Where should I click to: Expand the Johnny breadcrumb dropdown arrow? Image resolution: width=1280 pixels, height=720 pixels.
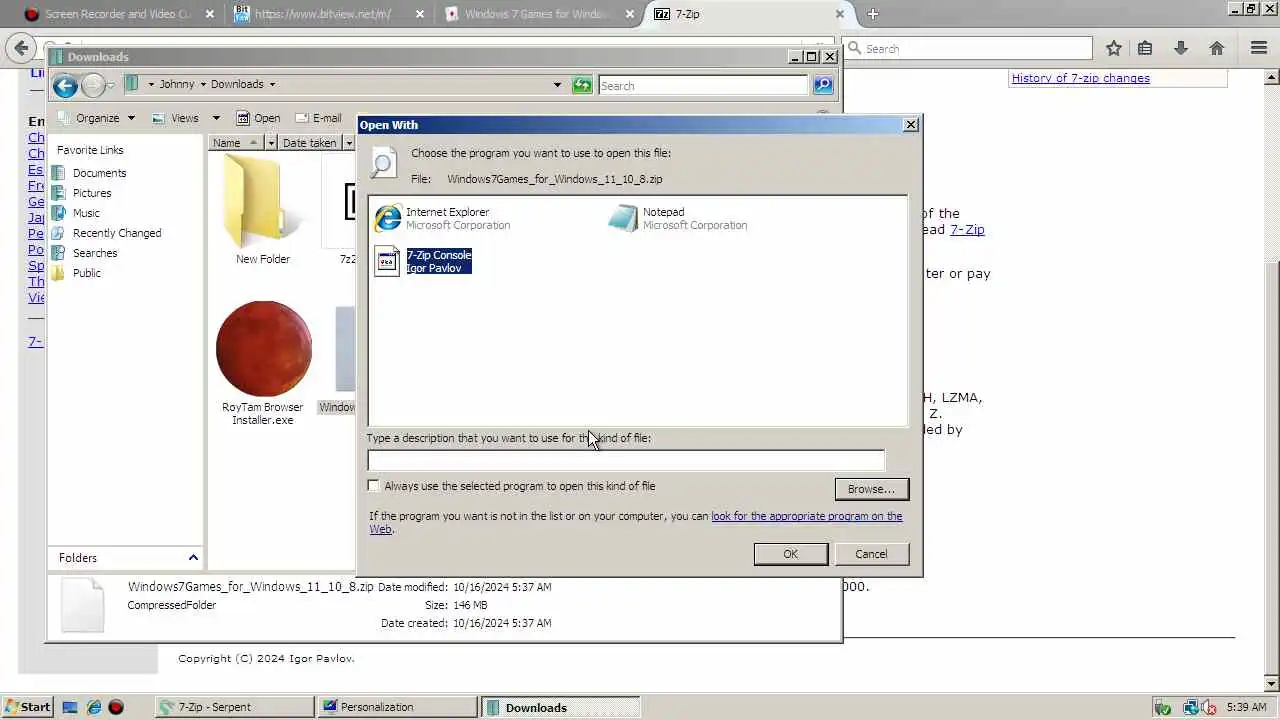tap(203, 85)
